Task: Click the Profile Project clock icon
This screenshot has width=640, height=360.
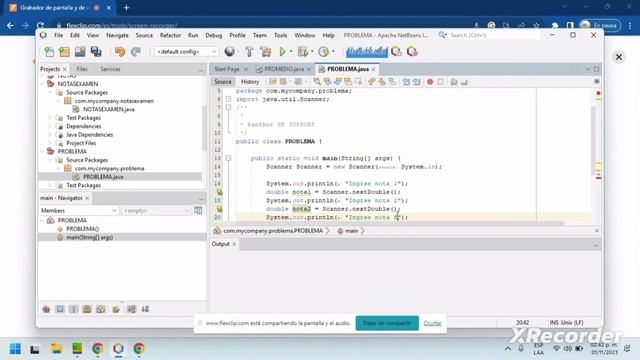Action: tap(323, 51)
